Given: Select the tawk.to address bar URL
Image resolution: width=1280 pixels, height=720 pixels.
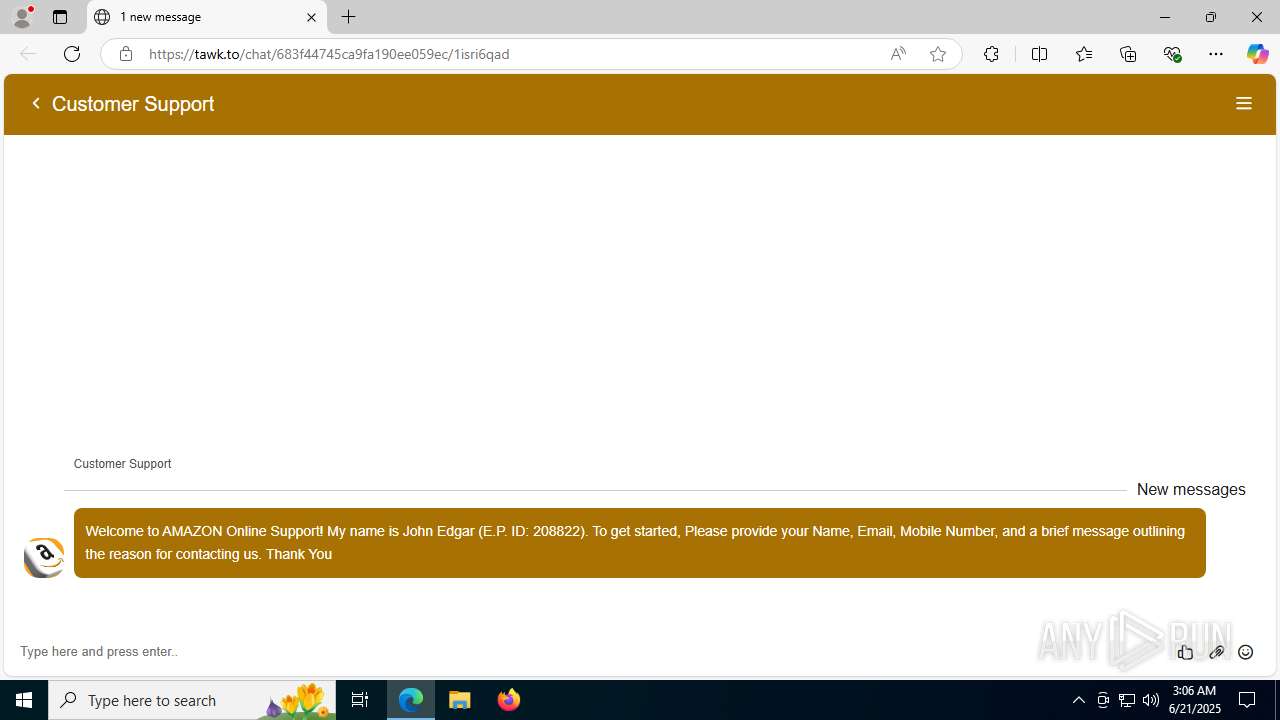Looking at the screenshot, I should coord(329,54).
